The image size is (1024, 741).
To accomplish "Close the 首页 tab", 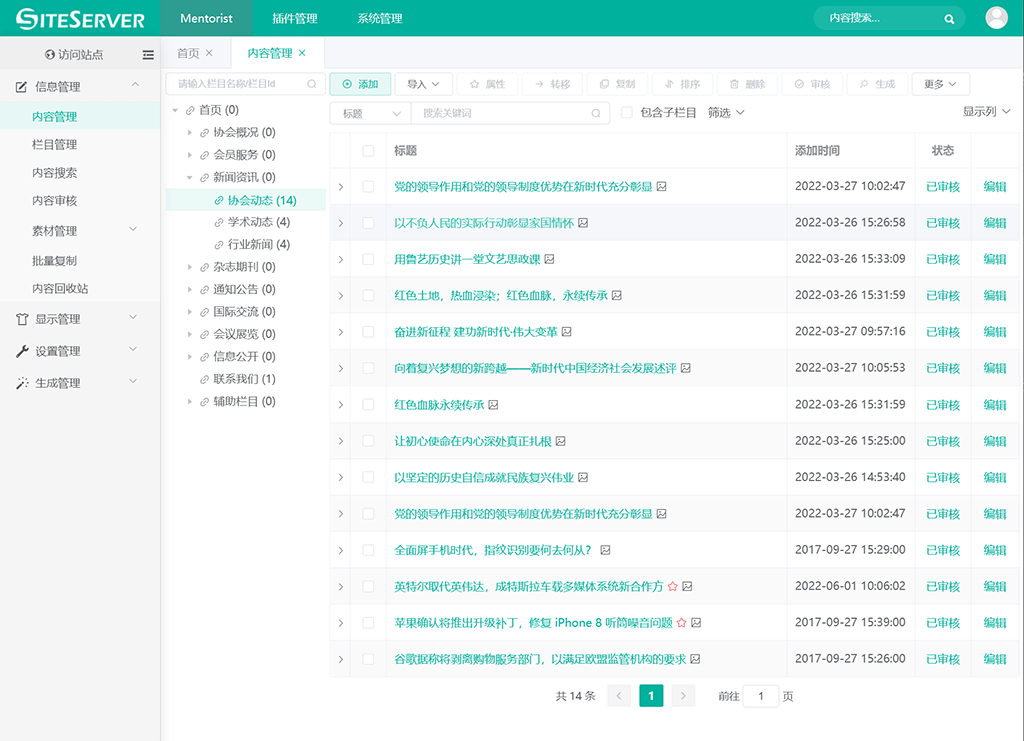I will [x=209, y=53].
